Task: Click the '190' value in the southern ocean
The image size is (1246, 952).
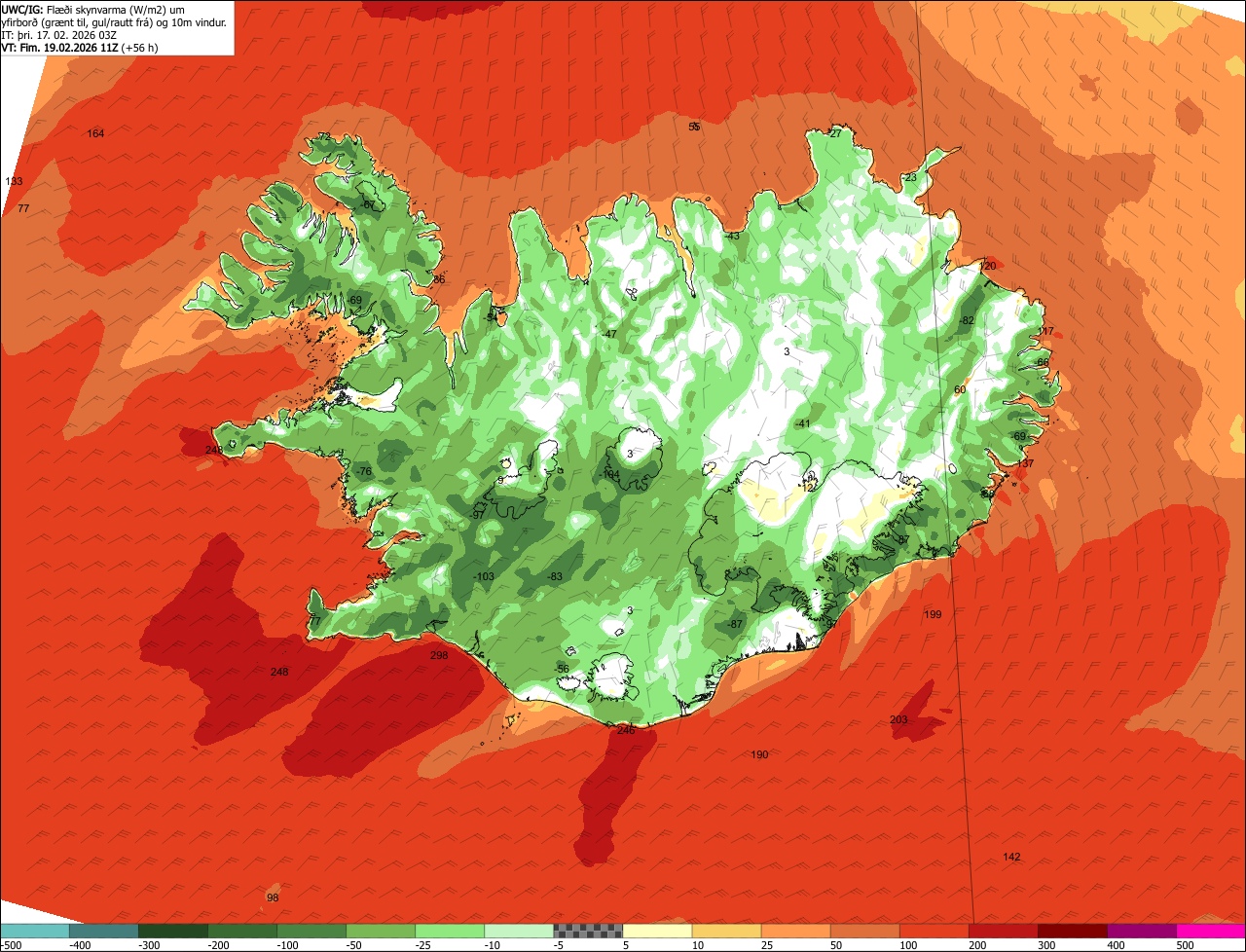Action: click(759, 754)
